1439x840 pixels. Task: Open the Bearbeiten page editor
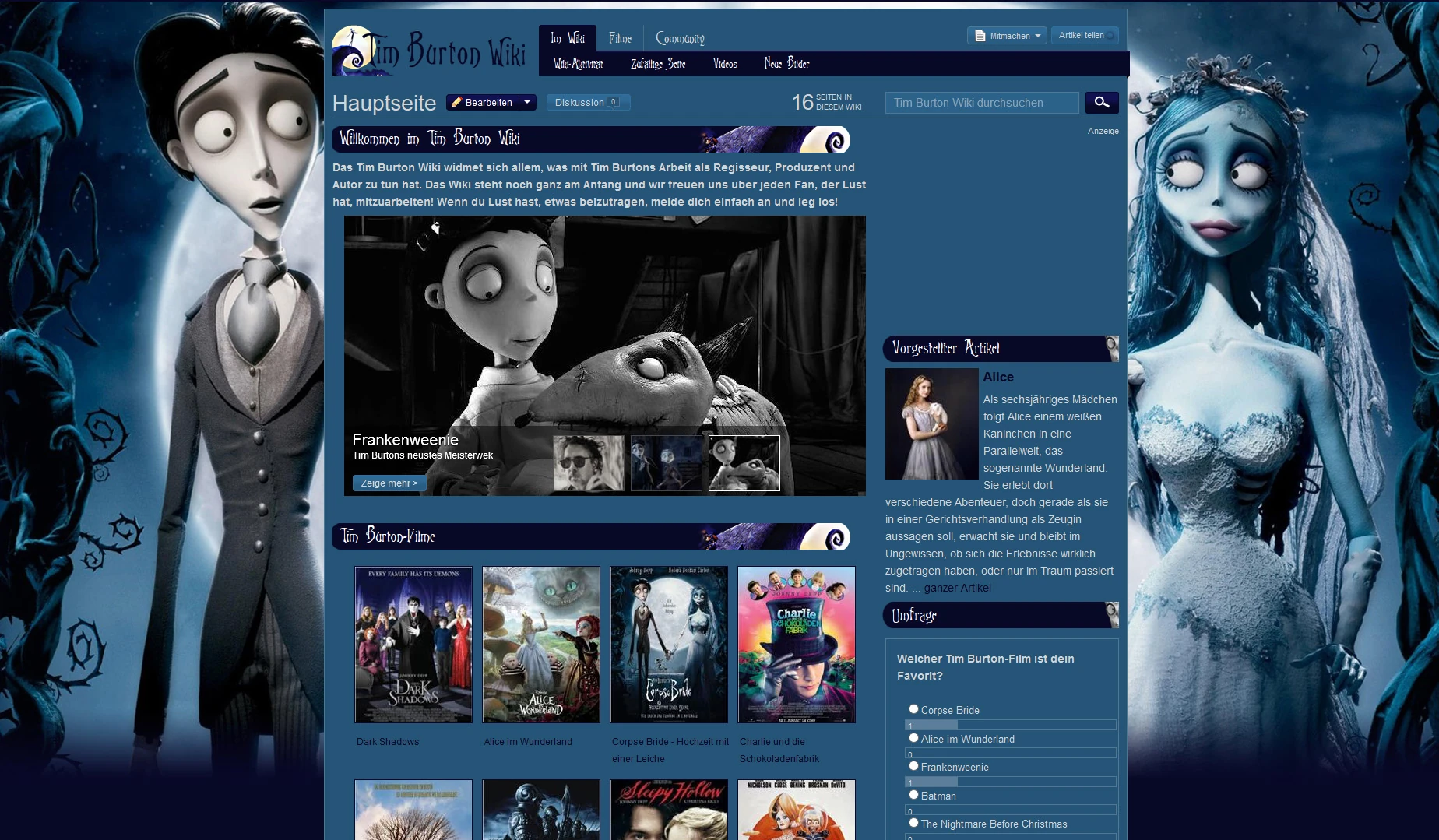[x=482, y=103]
